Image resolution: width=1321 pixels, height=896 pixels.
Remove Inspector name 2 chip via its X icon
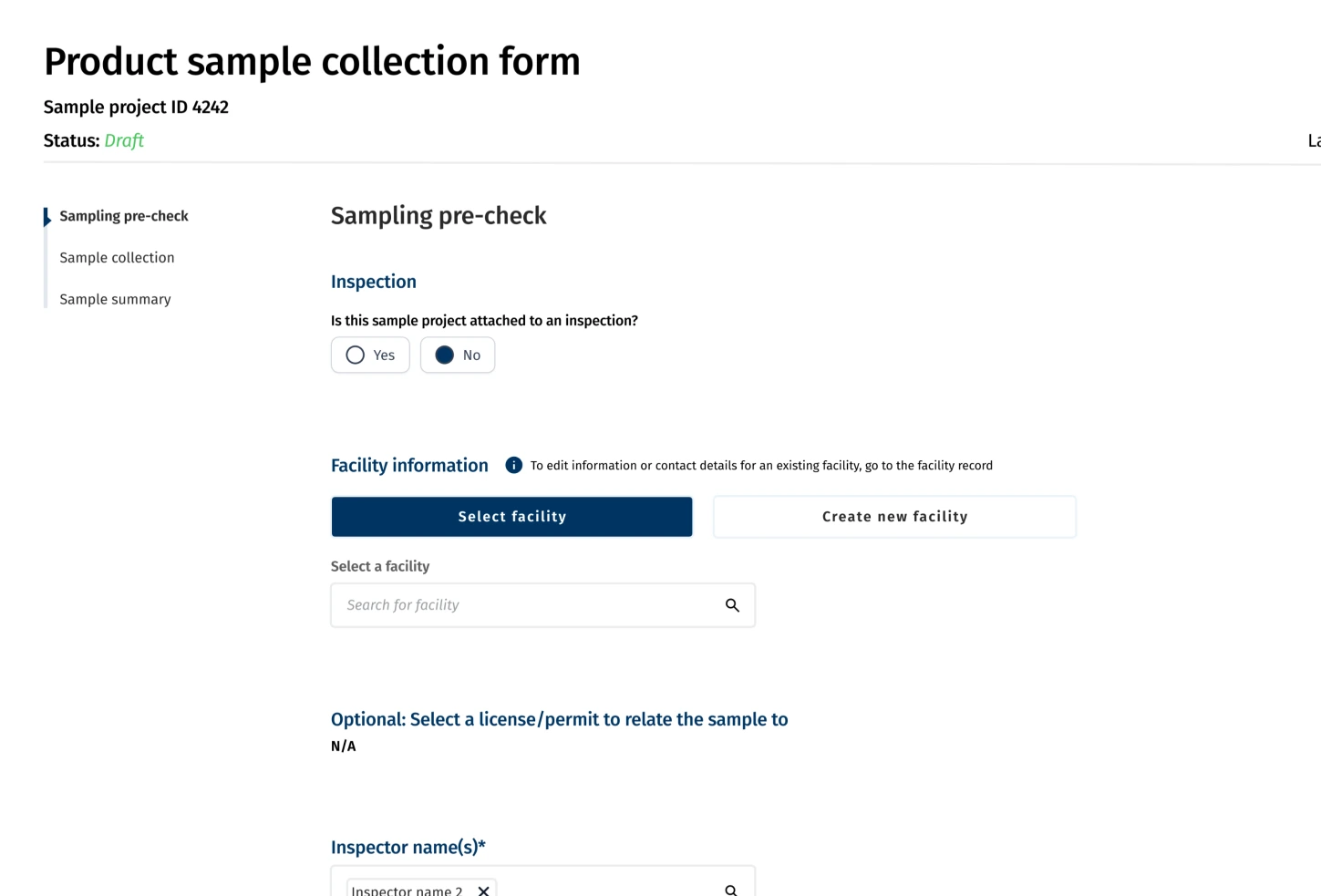484,891
